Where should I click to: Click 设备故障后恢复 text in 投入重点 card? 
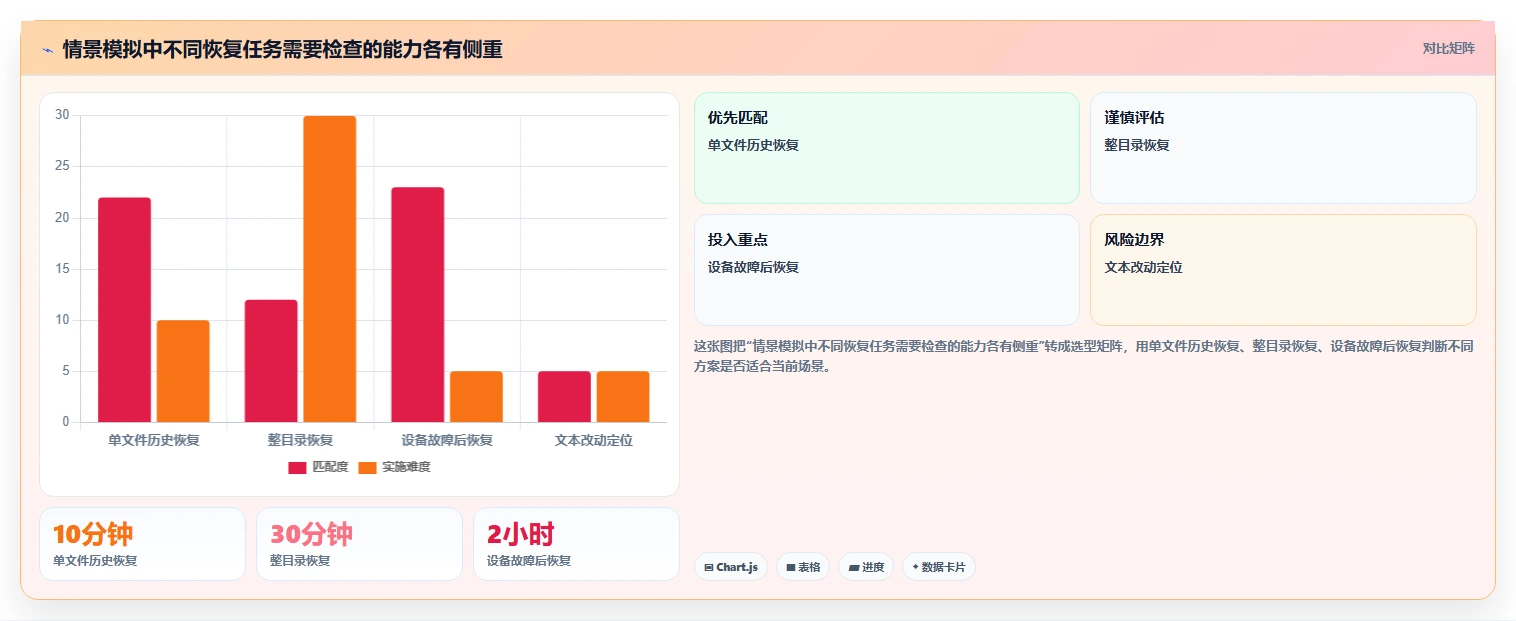point(753,267)
